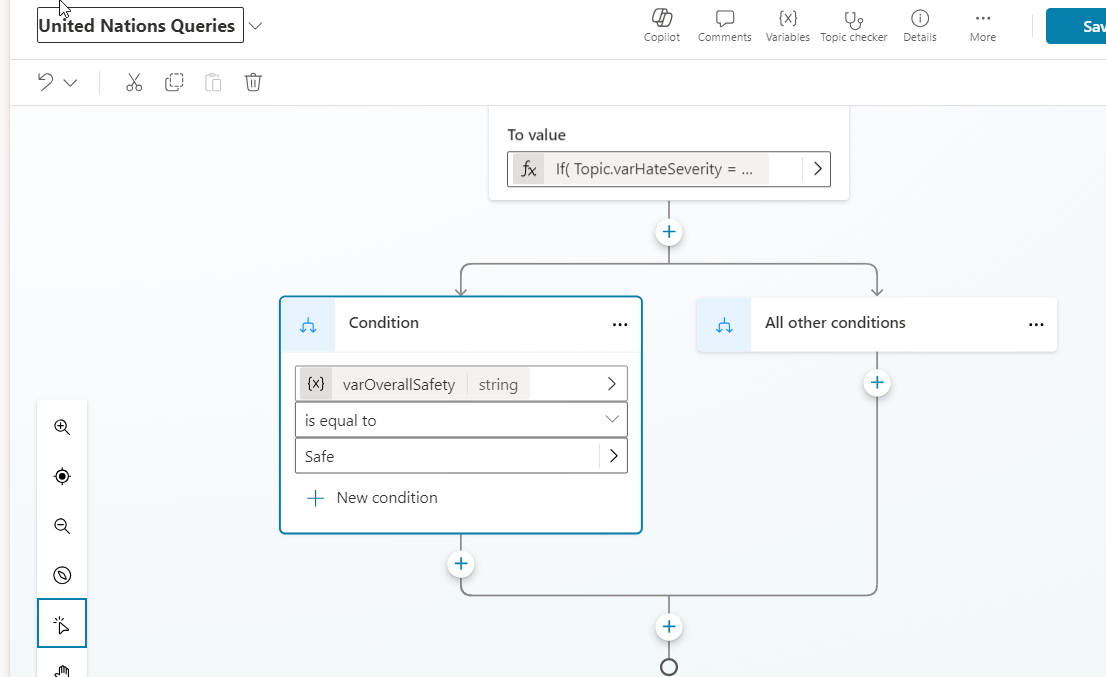
Task: Open the Comments pane
Action: click(x=724, y=25)
